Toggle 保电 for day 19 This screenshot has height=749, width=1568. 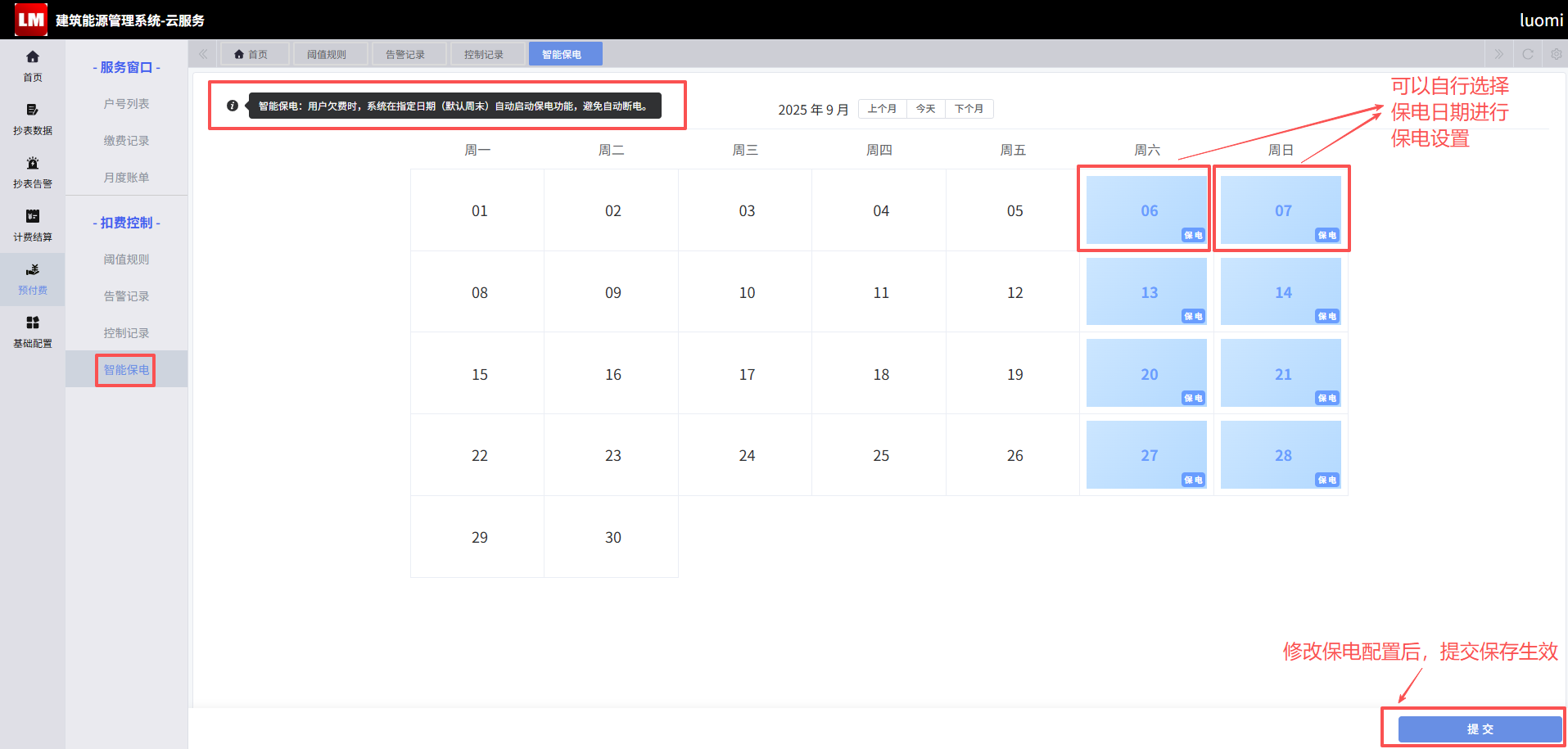pos(1013,374)
